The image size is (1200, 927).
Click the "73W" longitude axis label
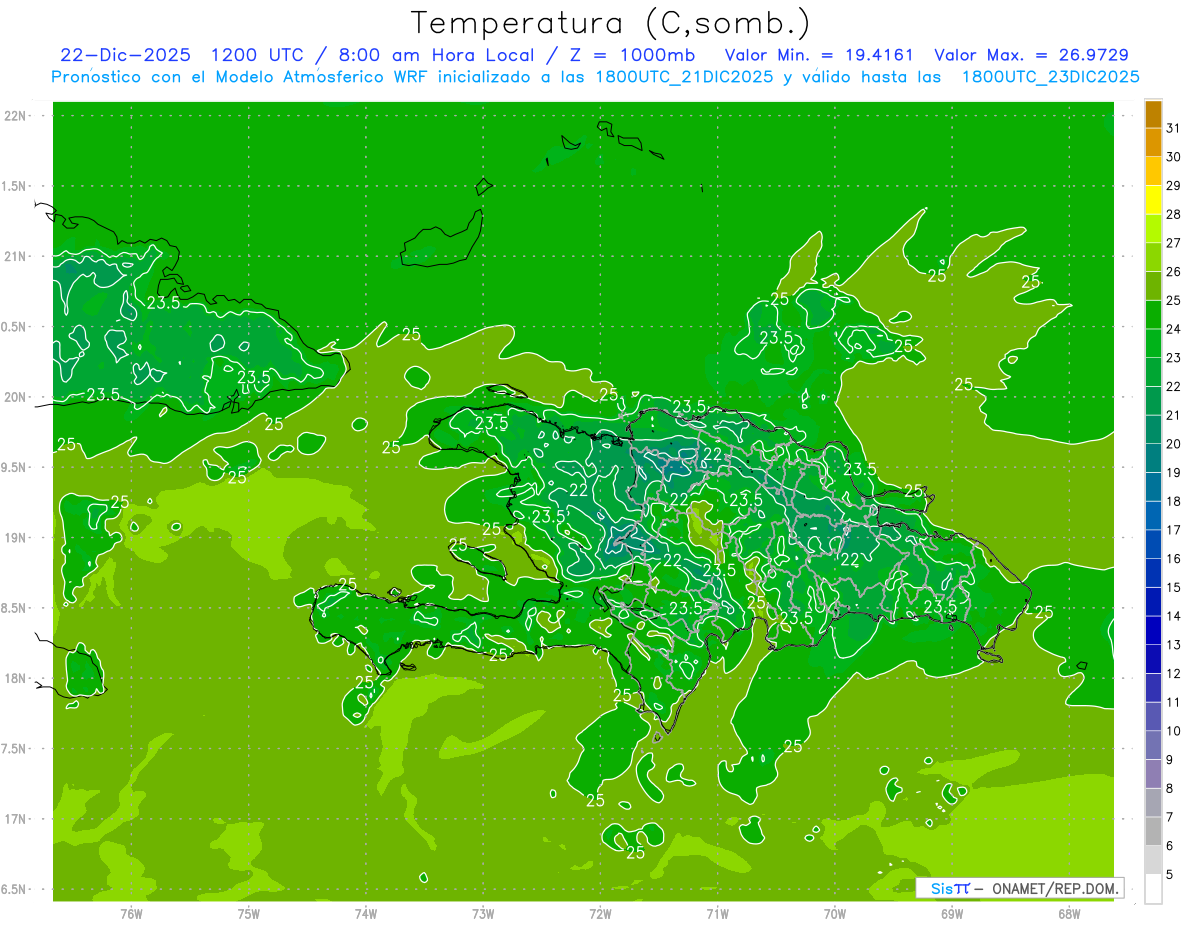coord(483,913)
